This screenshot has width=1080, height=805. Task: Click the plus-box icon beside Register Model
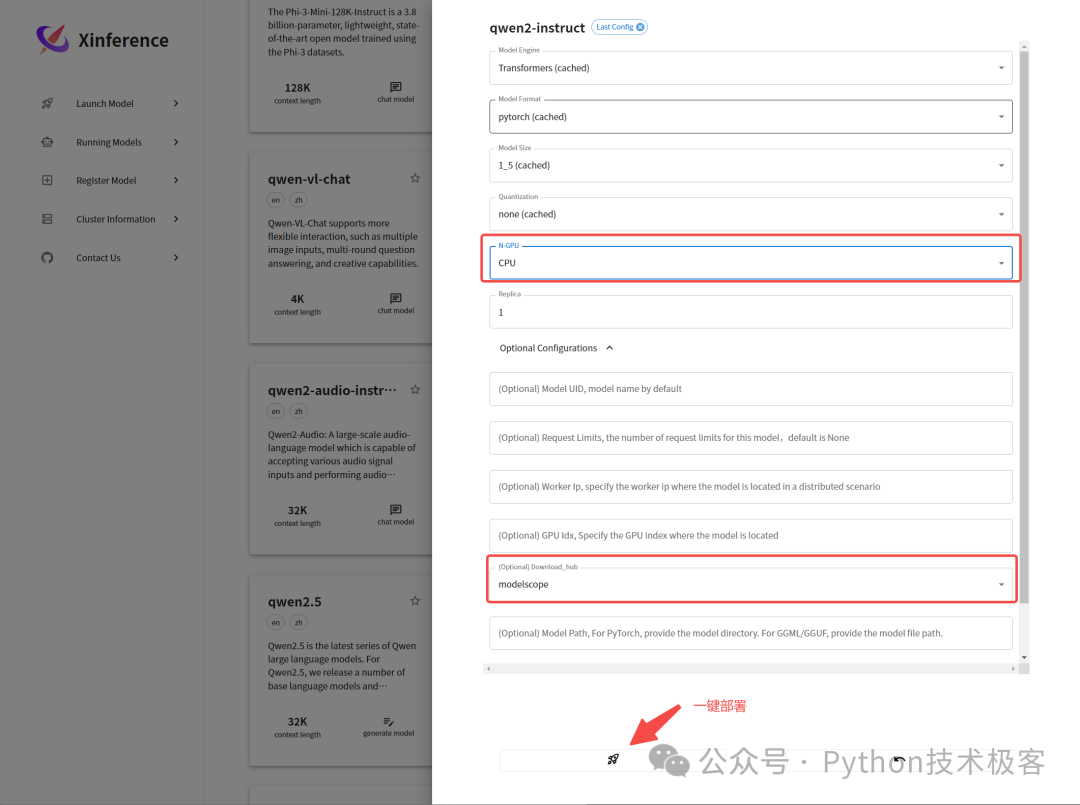coord(47,180)
